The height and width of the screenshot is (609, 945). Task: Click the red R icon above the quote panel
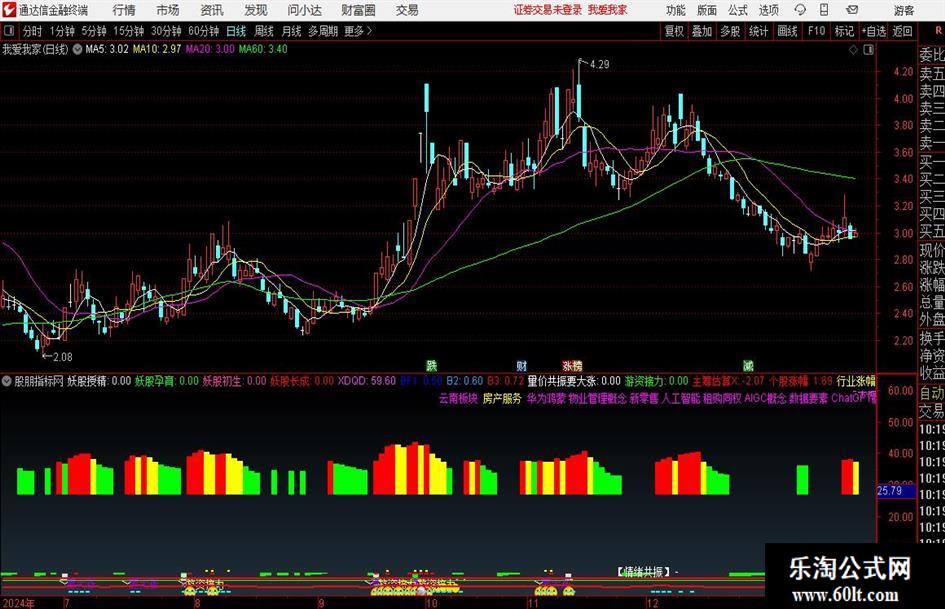pyautogui.click(x=937, y=31)
